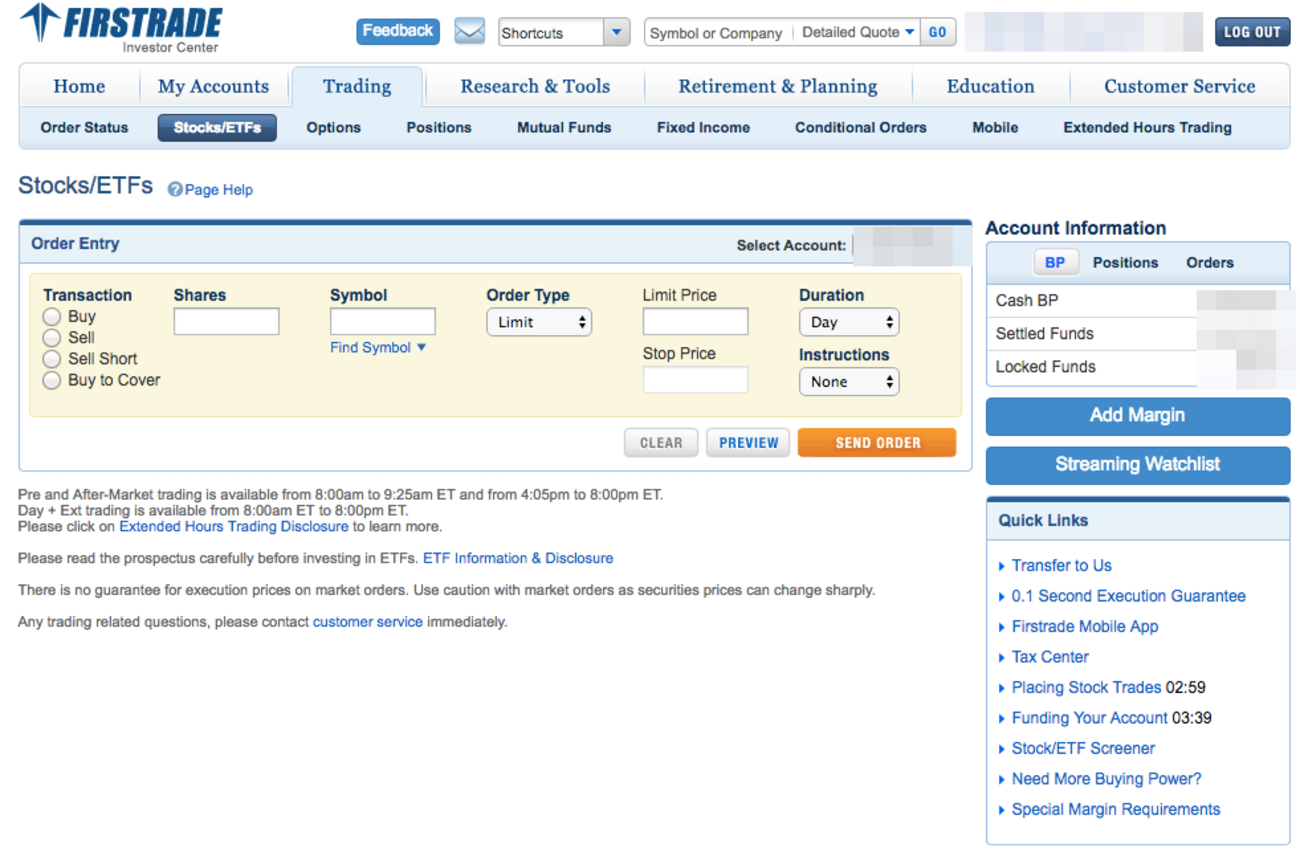Select the Sell radio button
The height and width of the screenshot is (852, 1300).
pyautogui.click(x=52, y=338)
